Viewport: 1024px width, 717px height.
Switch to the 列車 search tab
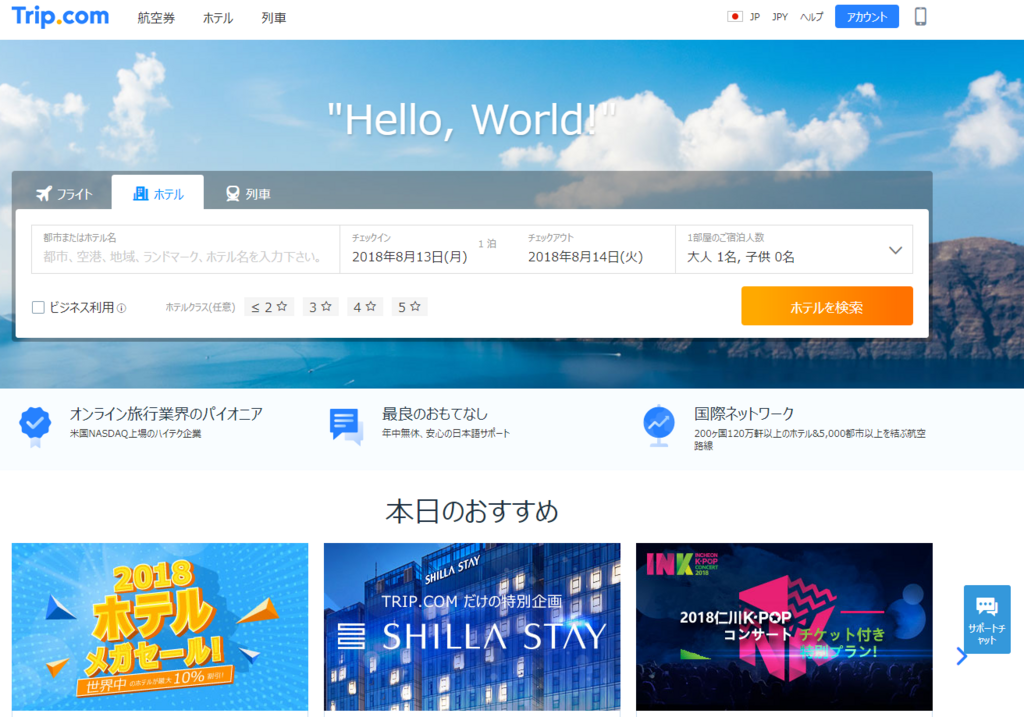(x=248, y=194)
